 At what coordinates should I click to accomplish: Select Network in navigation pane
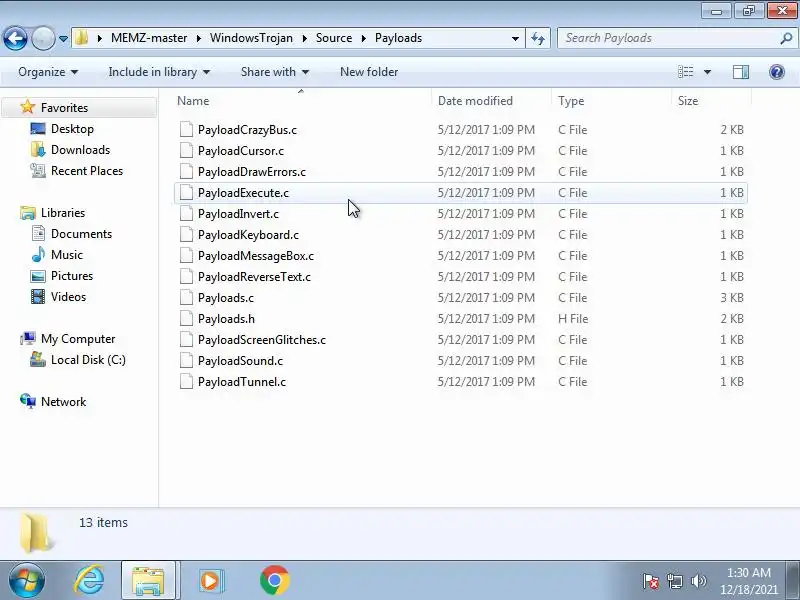point(63,402)
